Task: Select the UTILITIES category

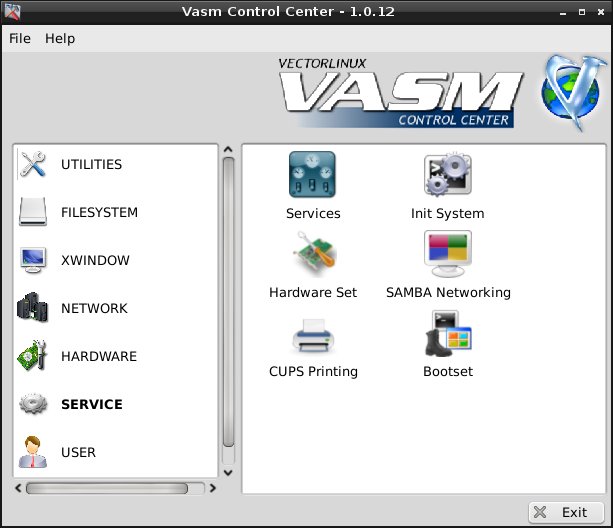Action: click(x=91, y=165)
